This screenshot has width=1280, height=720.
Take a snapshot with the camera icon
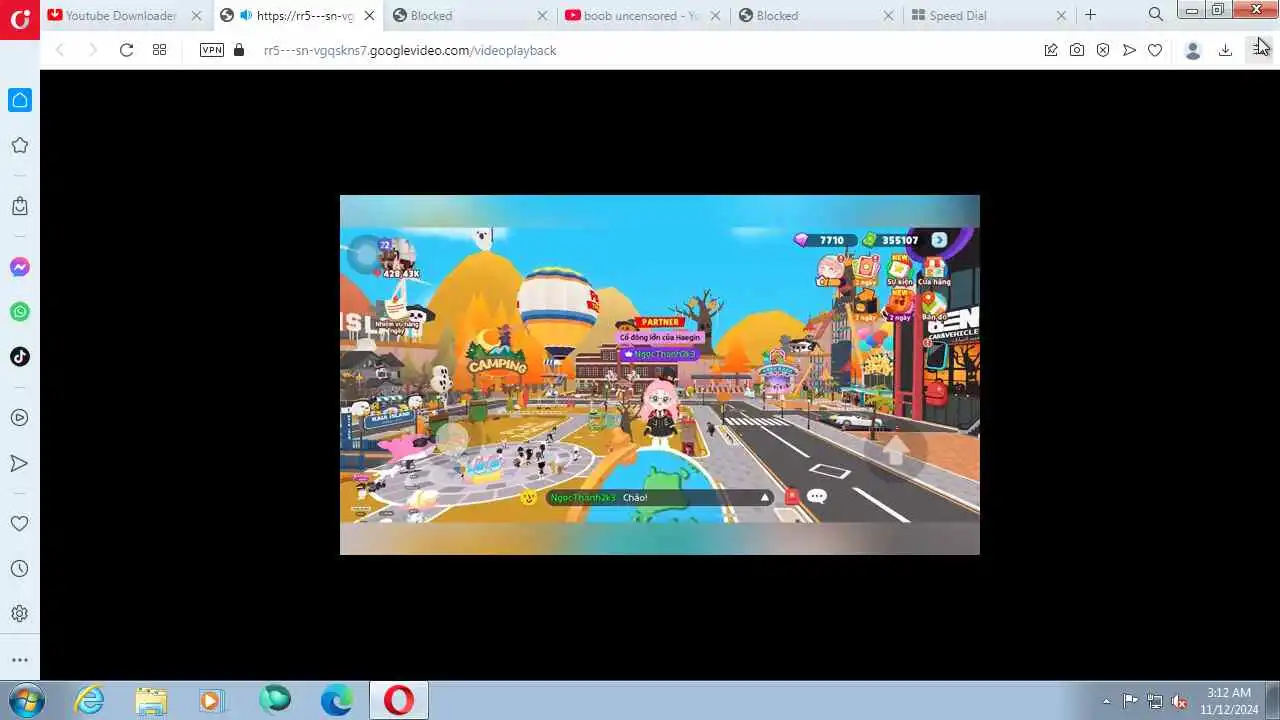point(1077,50)
